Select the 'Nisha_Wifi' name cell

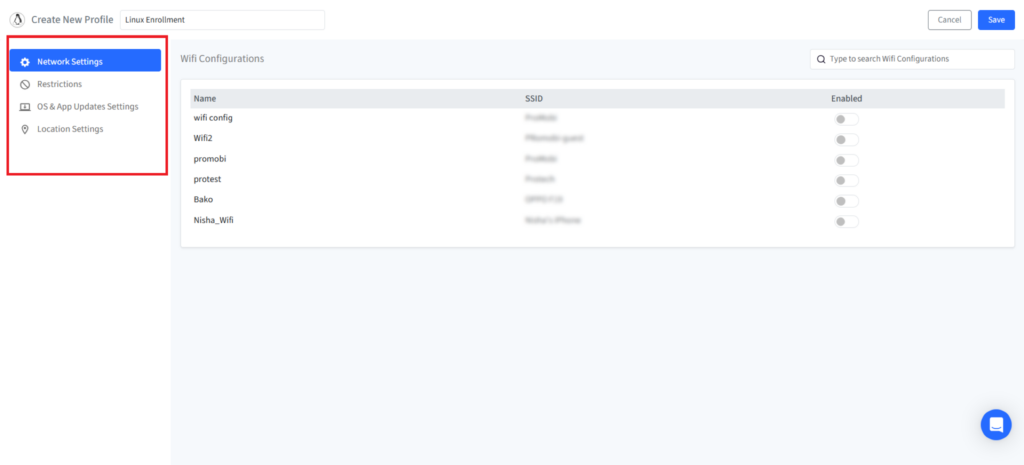coord(214,220)
